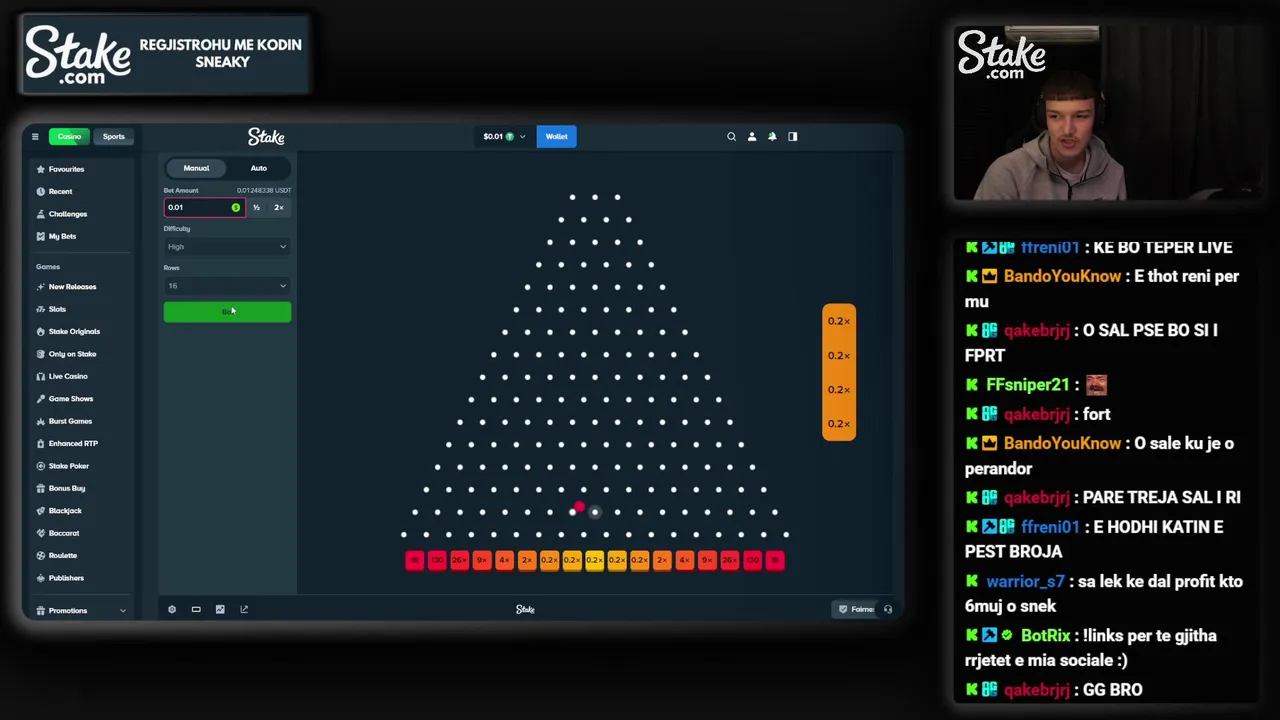
Task: Open the Fairness button
Action: tap(857, 609)
